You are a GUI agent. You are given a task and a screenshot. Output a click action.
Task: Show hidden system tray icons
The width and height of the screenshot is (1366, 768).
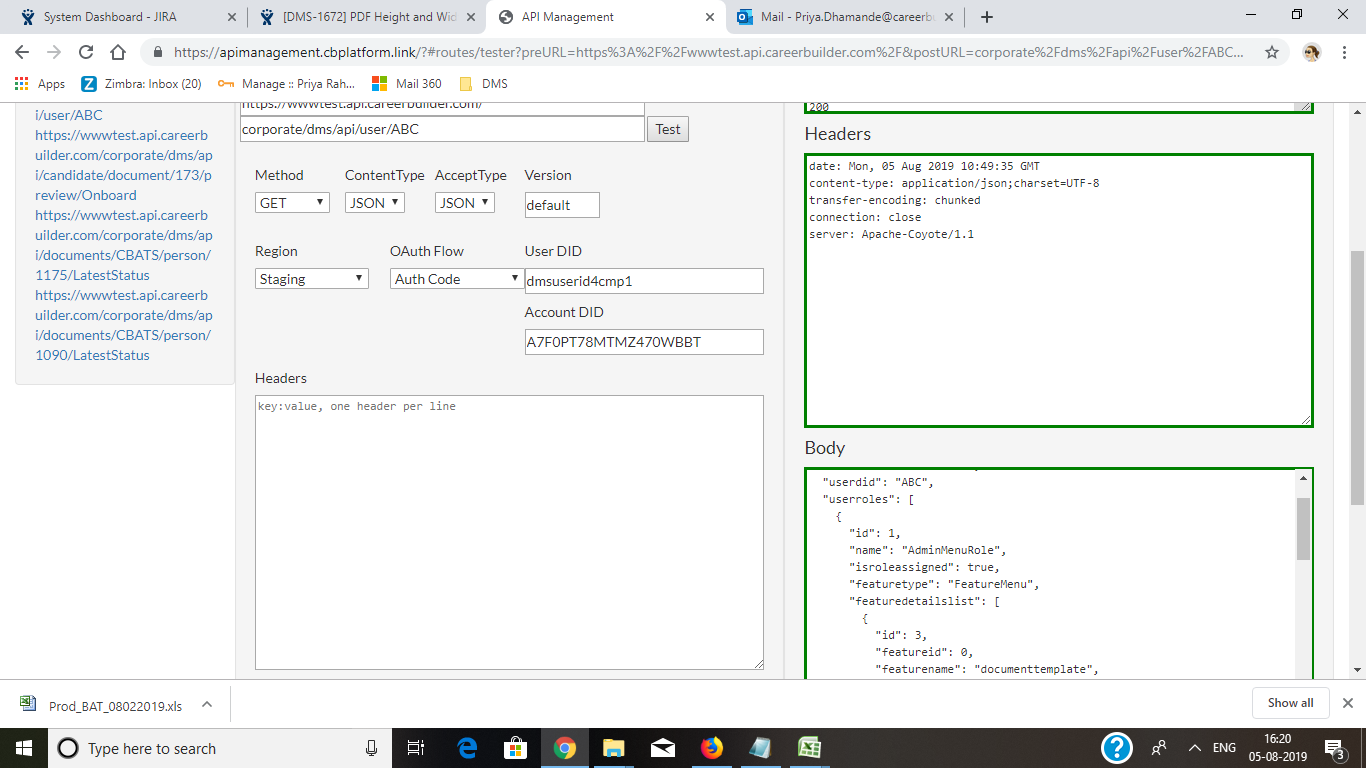tap(1194, 748)
